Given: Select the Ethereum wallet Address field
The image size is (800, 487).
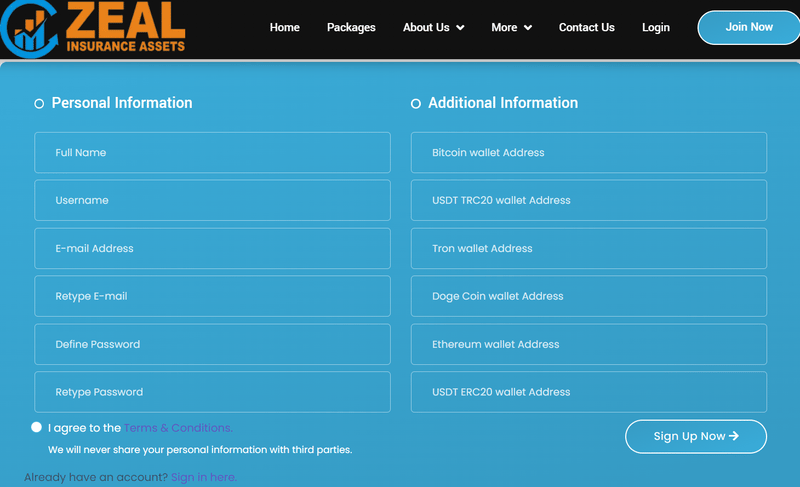Looking at the screenshot, I should click(x=589, y=344).
